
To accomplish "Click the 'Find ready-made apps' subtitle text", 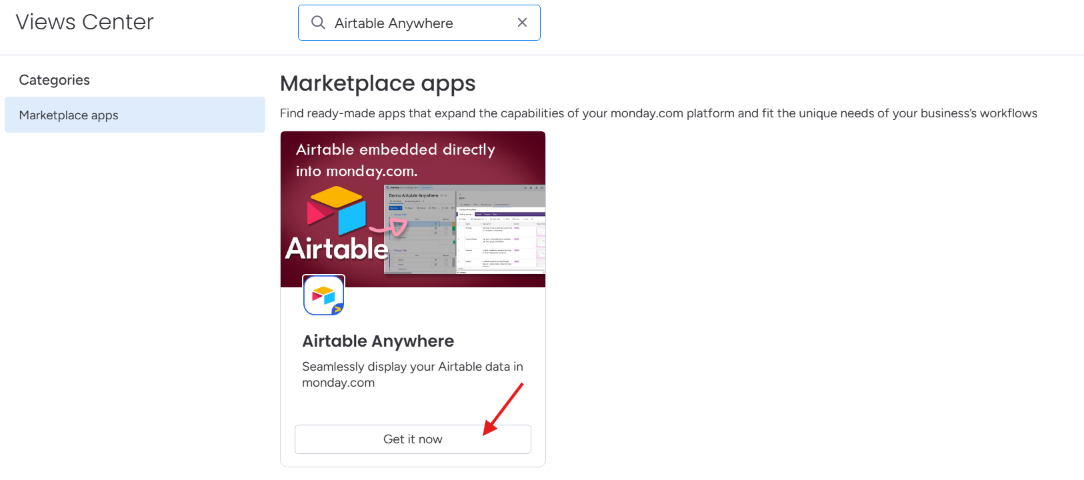I will point(659,113).
